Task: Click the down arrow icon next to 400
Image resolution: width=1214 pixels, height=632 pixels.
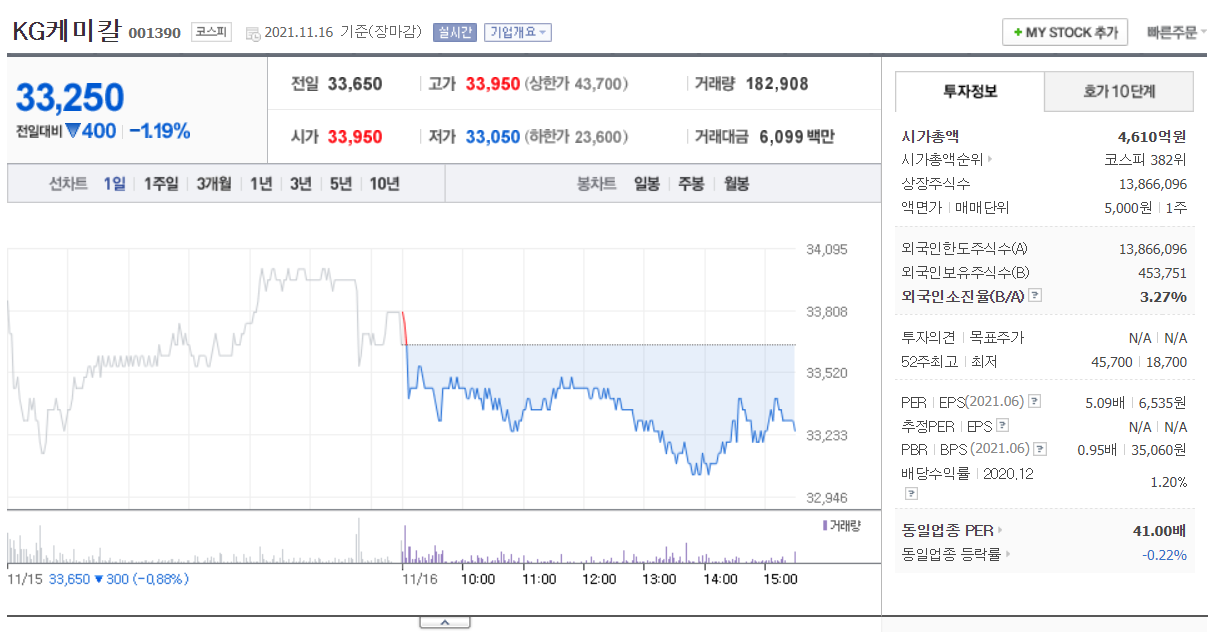Action: [x=72, y=130]
